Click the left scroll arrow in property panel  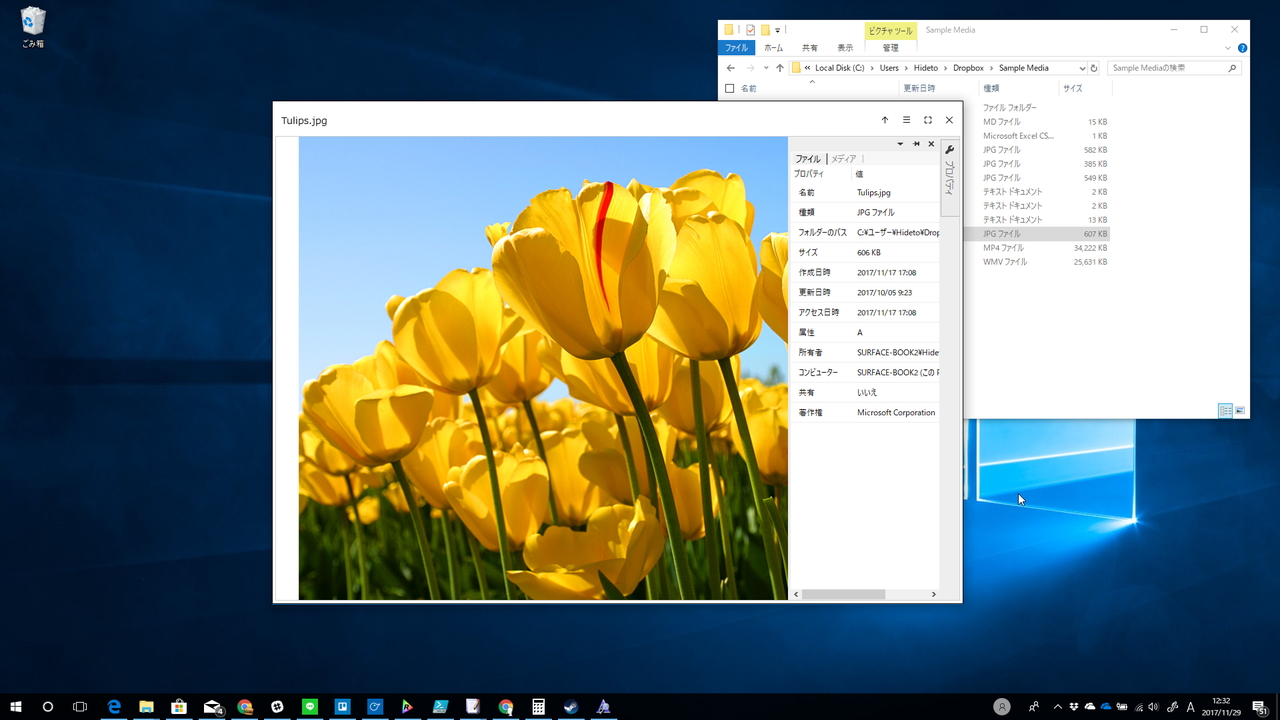coord(796,594)
